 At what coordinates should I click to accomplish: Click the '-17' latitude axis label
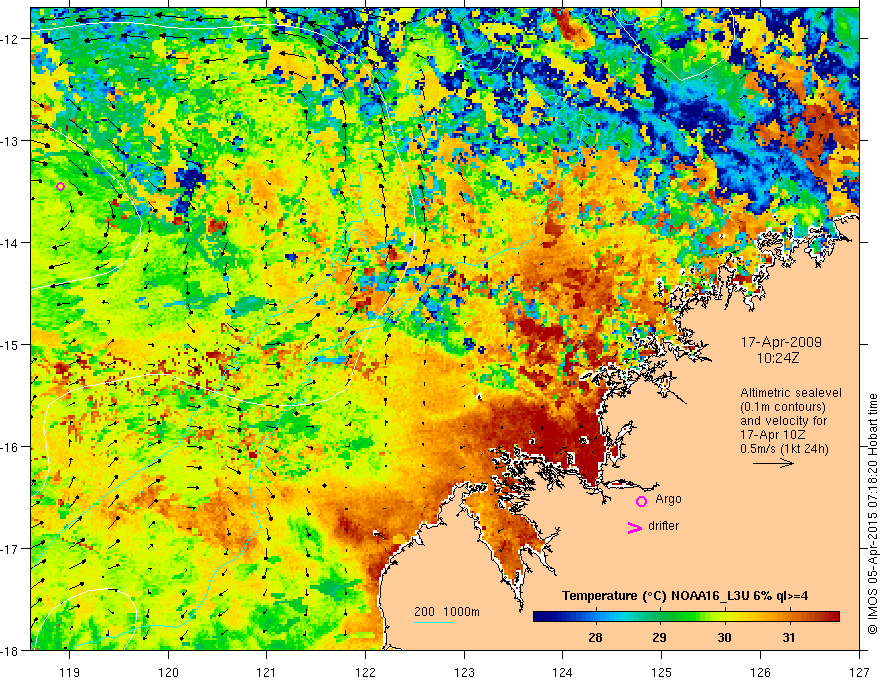tap(11, 549)
